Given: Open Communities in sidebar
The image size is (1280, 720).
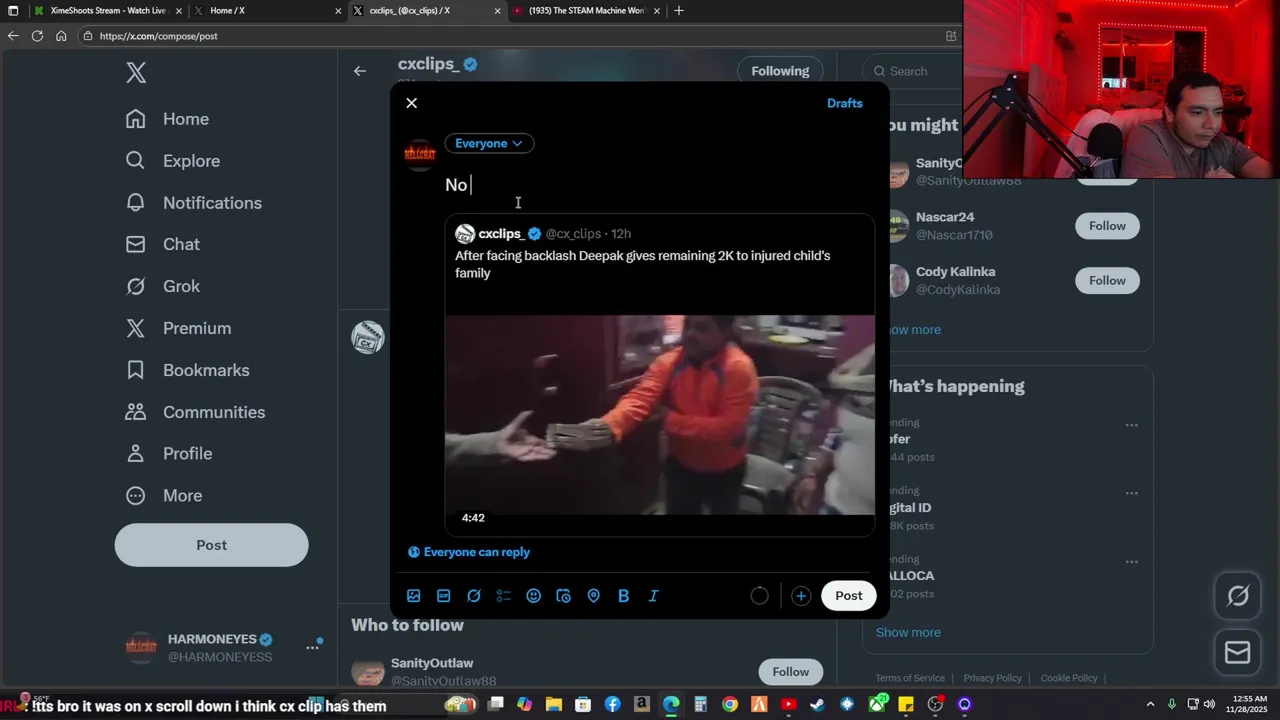Looking at the screenshot, I should (x=196, y=412).
